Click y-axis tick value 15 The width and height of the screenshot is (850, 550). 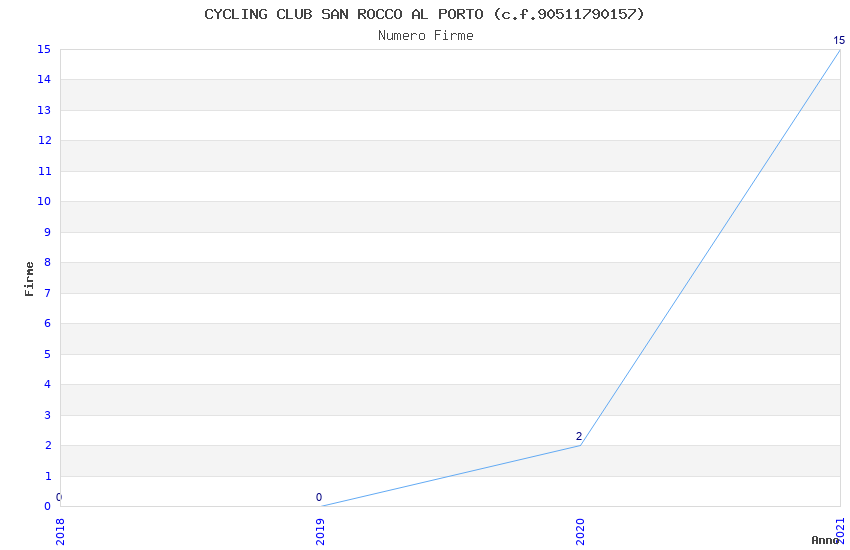coord(44,49)
